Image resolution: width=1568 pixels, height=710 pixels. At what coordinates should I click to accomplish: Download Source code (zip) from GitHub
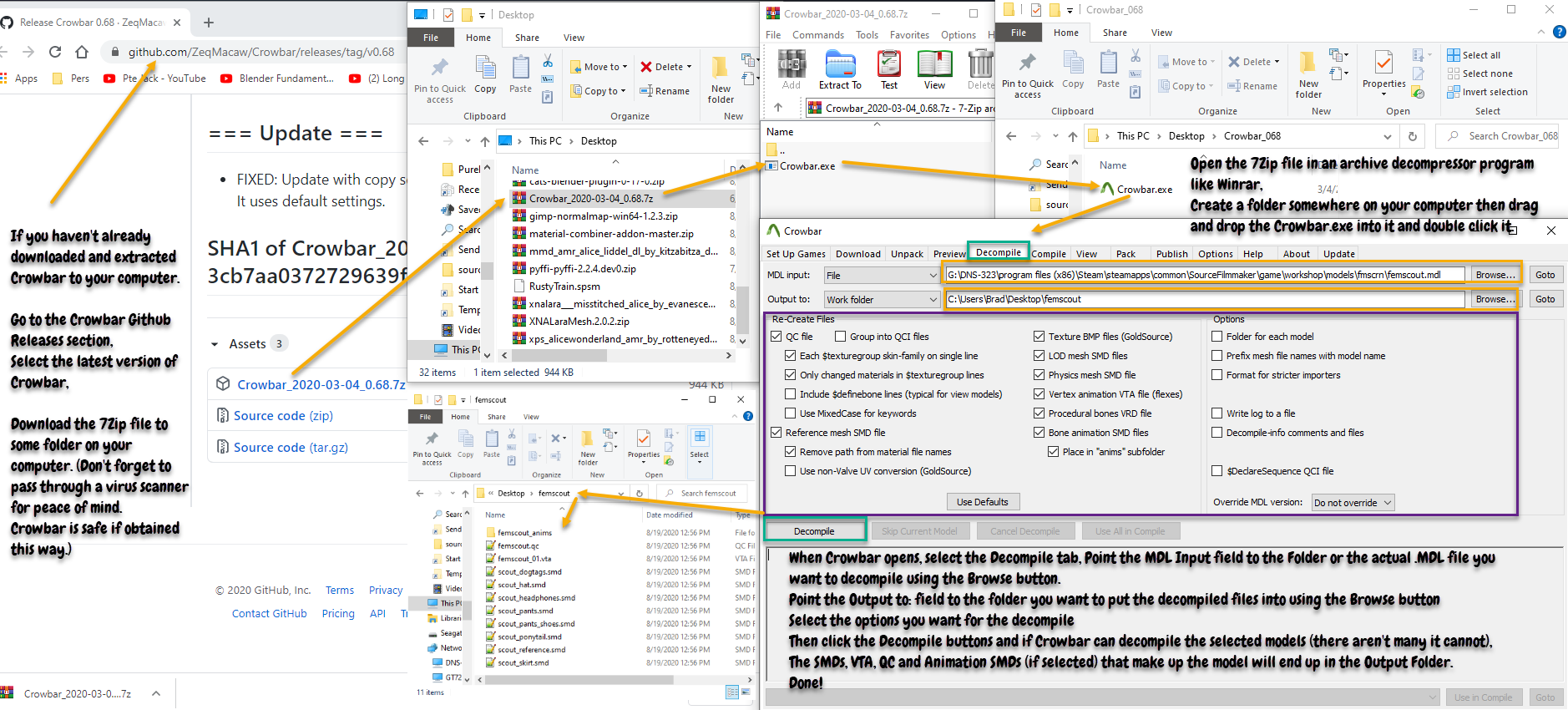click(x=283, y=416)
